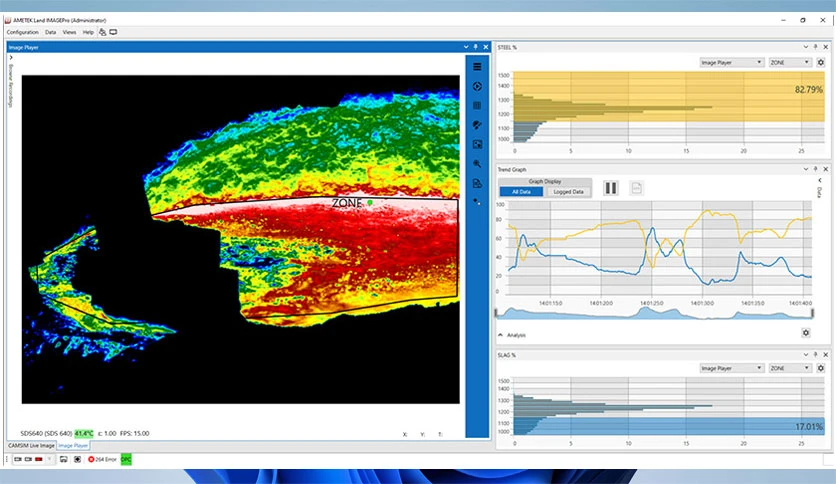Expand the Browse Recordings side panel
The height and width of the screenshot is (484, 836).
click(11, 57)
